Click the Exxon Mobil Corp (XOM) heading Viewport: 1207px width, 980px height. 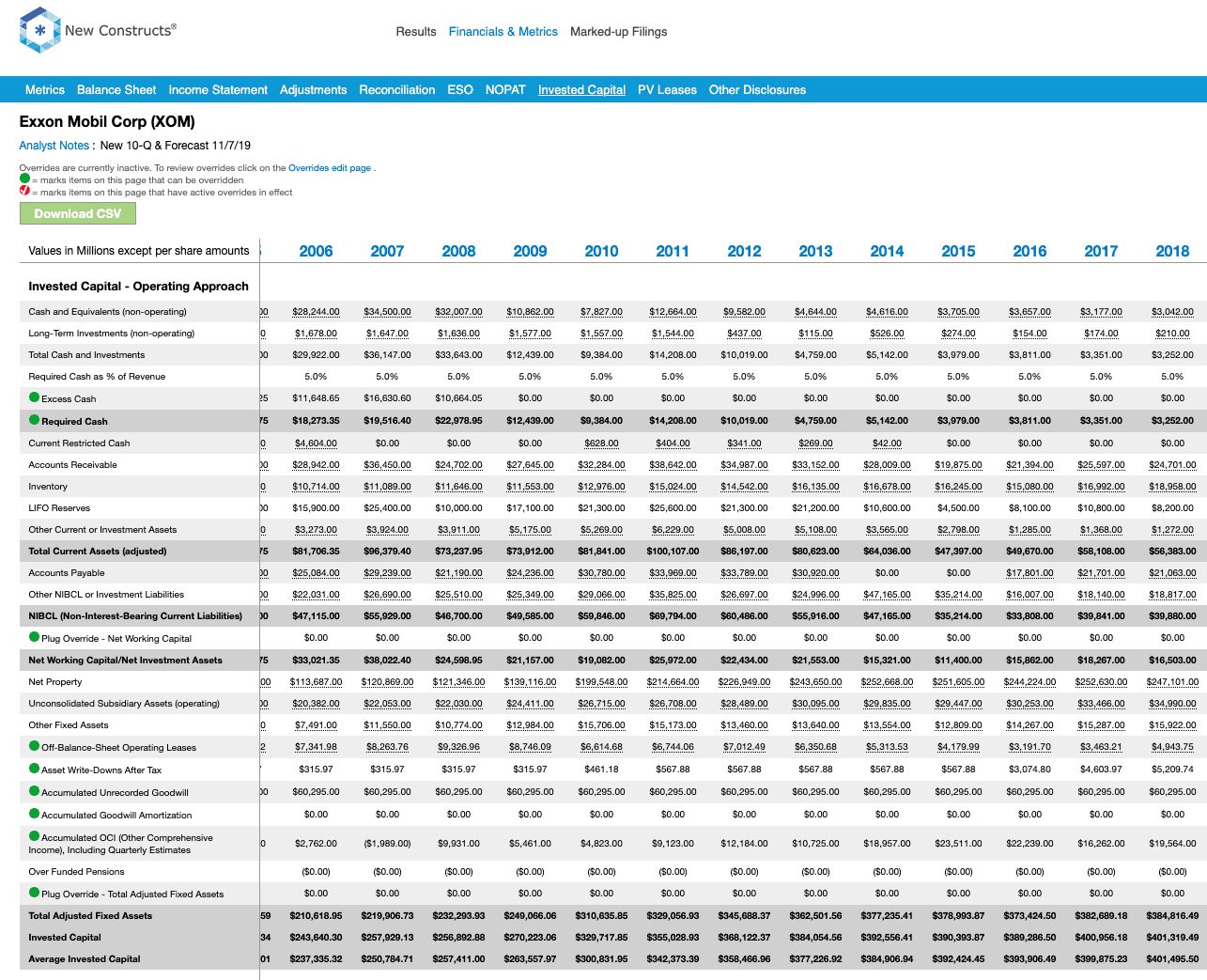coord(107,121)
